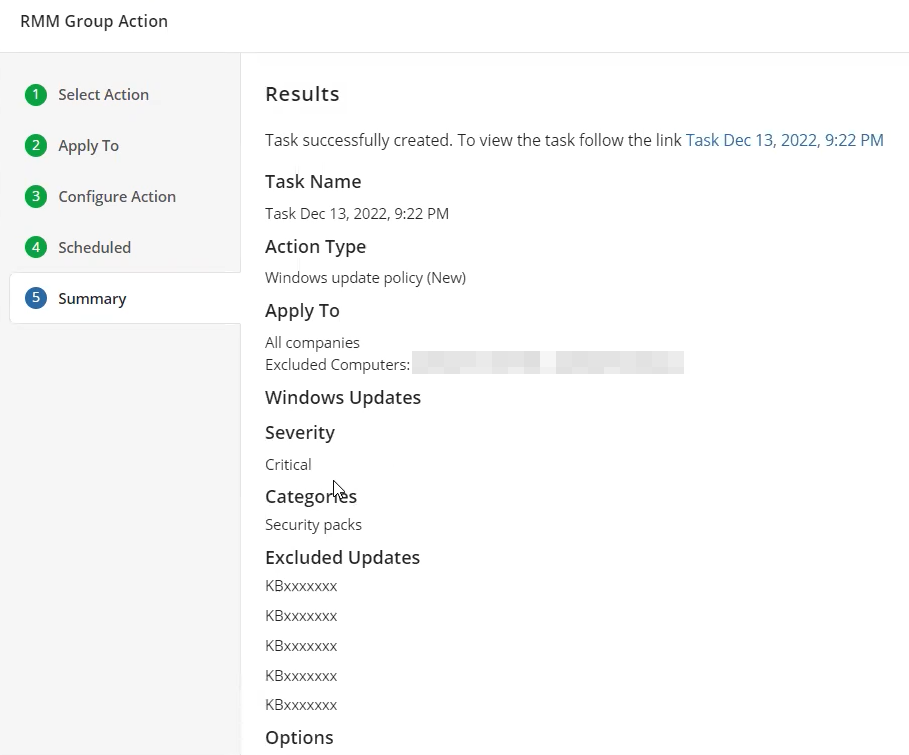Image resolution: width=909 pixels, height=755 pixels.
Task: Select the first KBxxxxxxx excluded update
Action: pos(301,586)
